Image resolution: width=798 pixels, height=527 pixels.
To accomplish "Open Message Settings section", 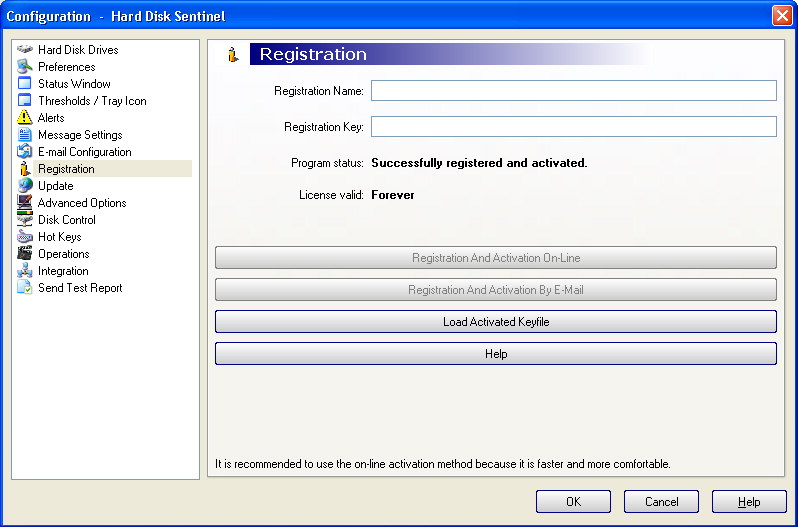I will [80, 135].
